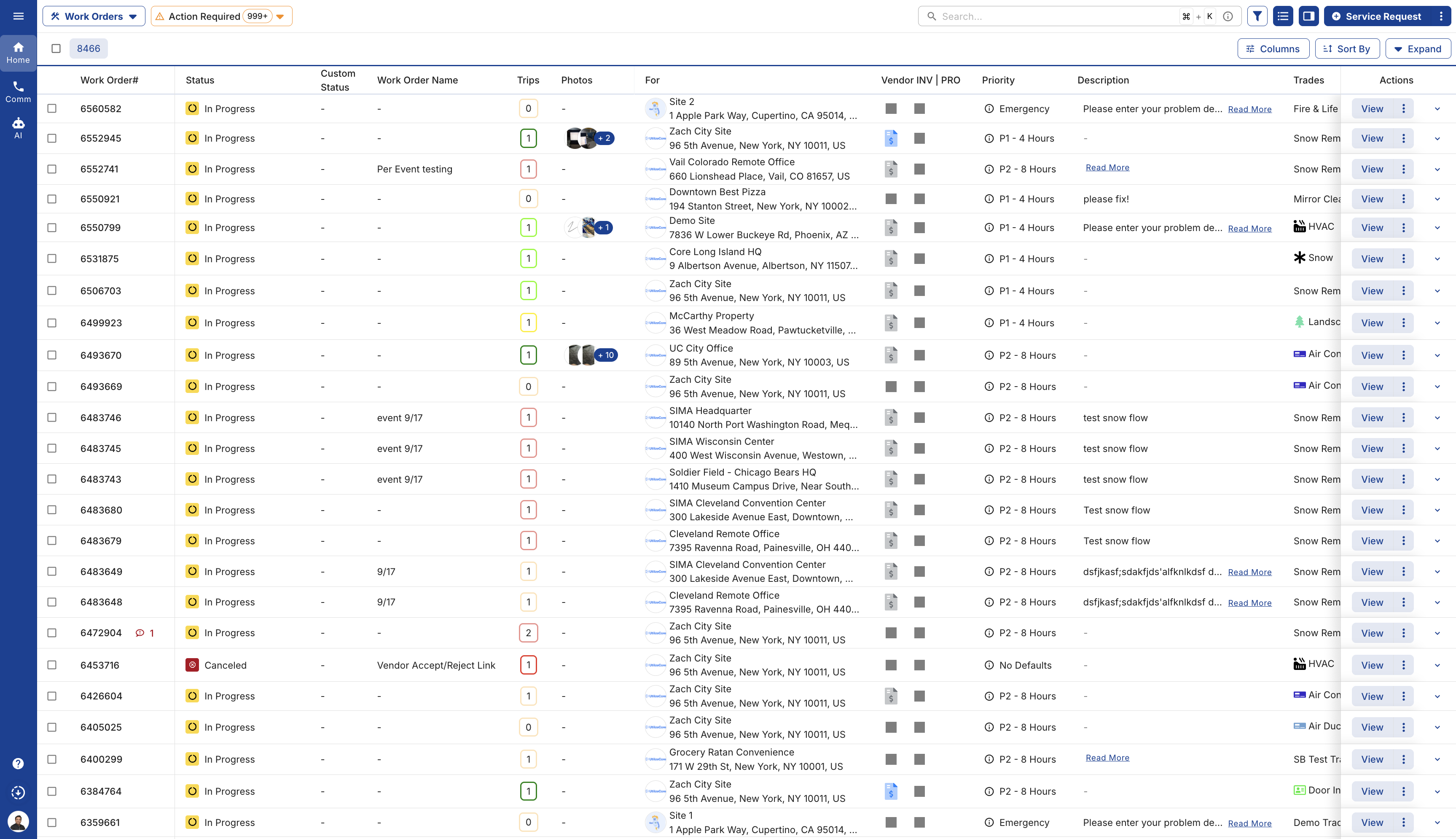Open the Work Orders dropdown
Image resolution: width=1456 pixels, height=839 pixels.
point(94,16)
